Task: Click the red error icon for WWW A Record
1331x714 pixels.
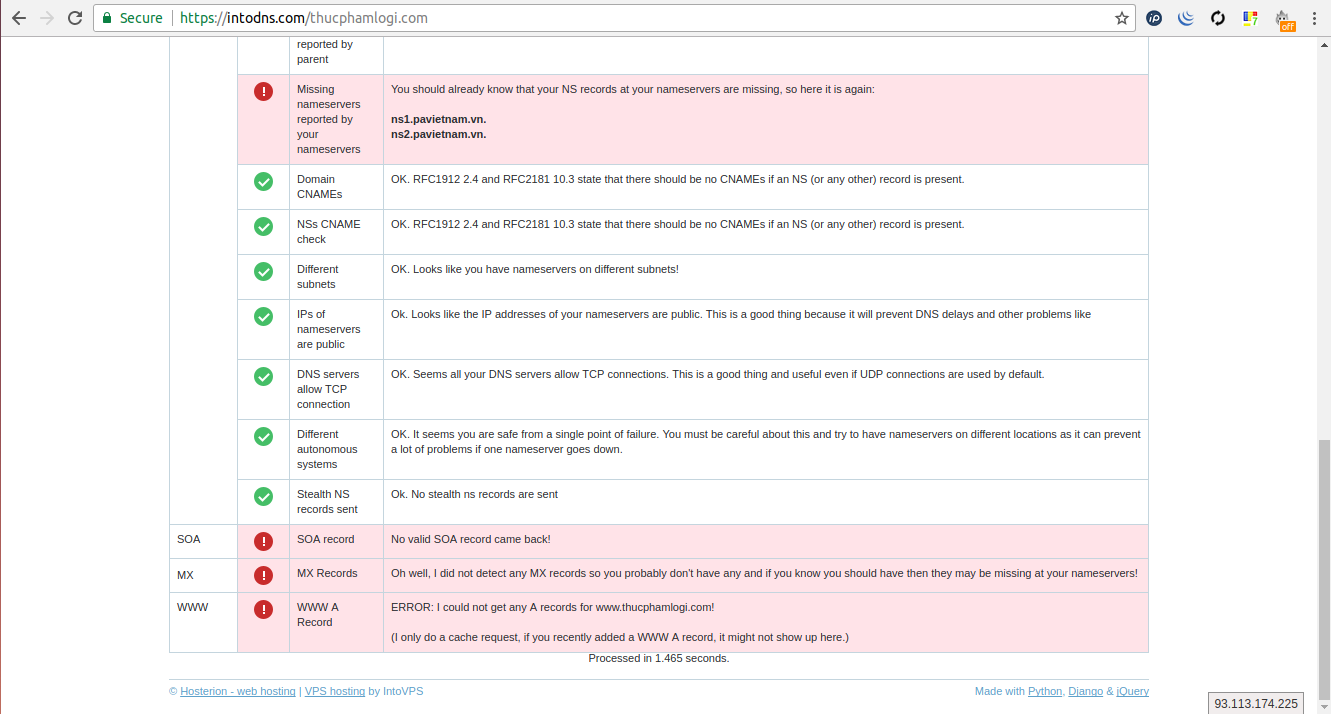Action: click(x=263, y=609)
